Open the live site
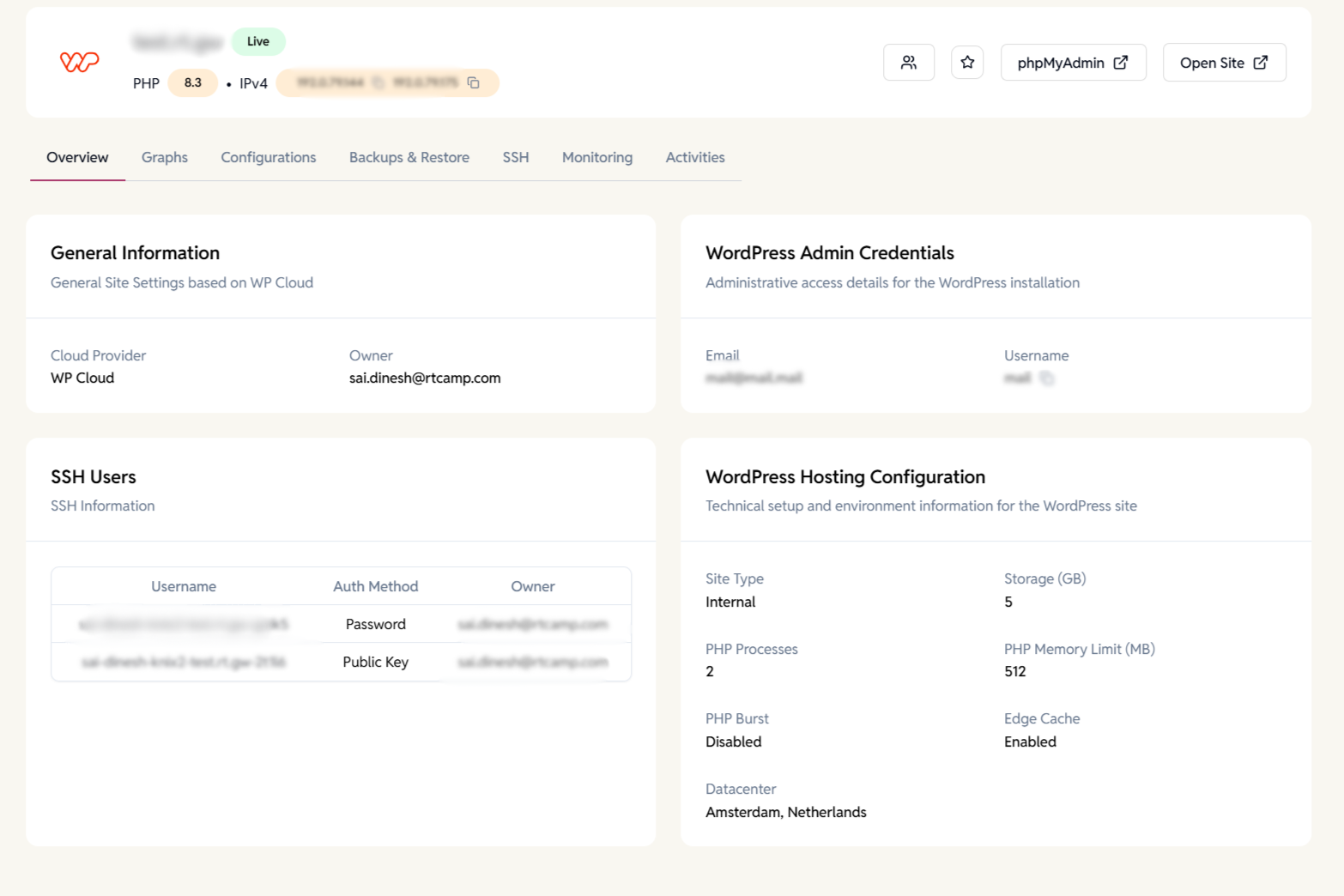Screen dimensions: 1344x896 (1224, 62)
